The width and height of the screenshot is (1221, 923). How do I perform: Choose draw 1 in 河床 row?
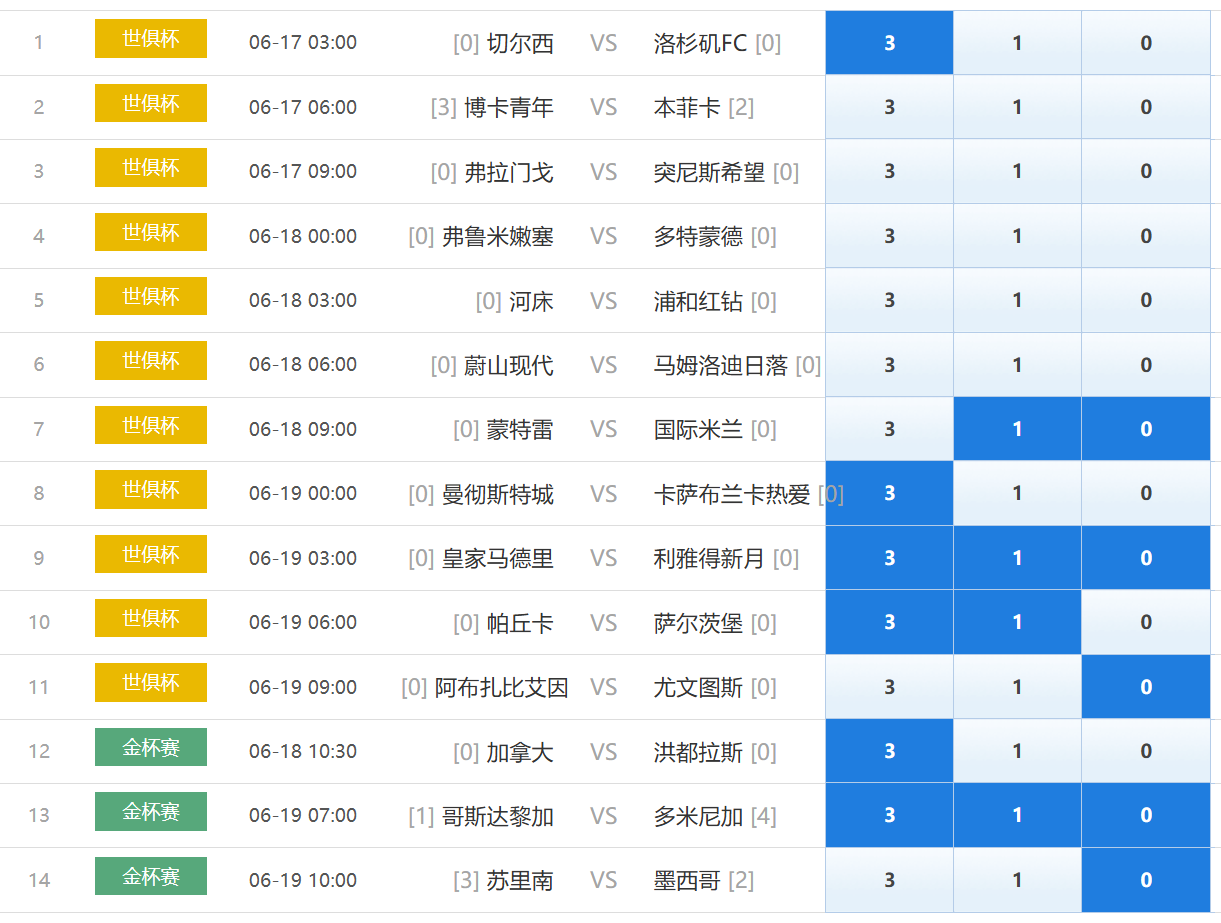point(1017,300)
